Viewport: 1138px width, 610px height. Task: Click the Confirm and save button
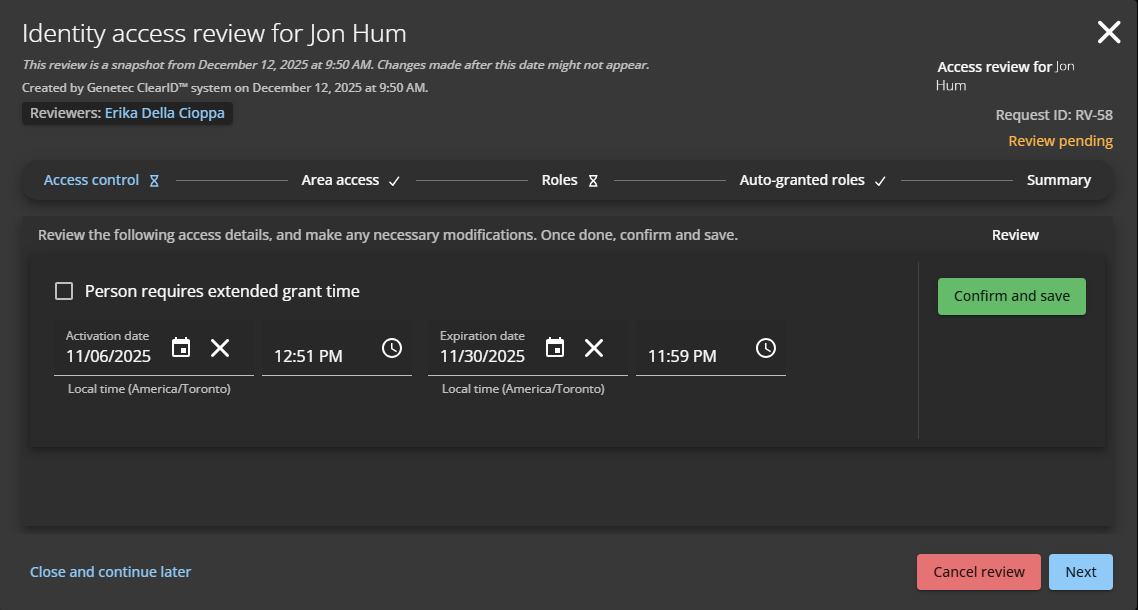pyautogui.click(x=1011, y=296)
